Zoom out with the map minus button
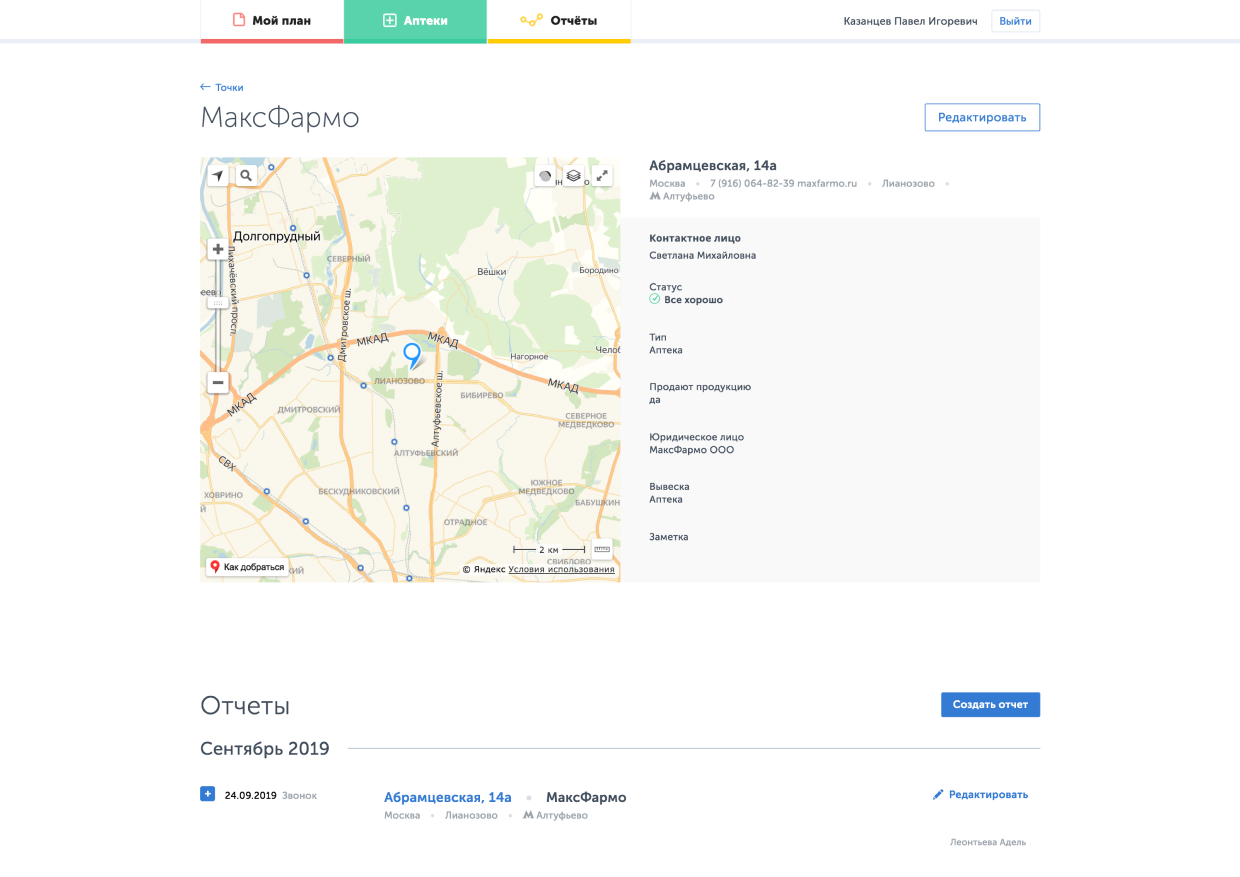Image resolution: width=1240 pixels, height=877 pixels. (218, 382)
